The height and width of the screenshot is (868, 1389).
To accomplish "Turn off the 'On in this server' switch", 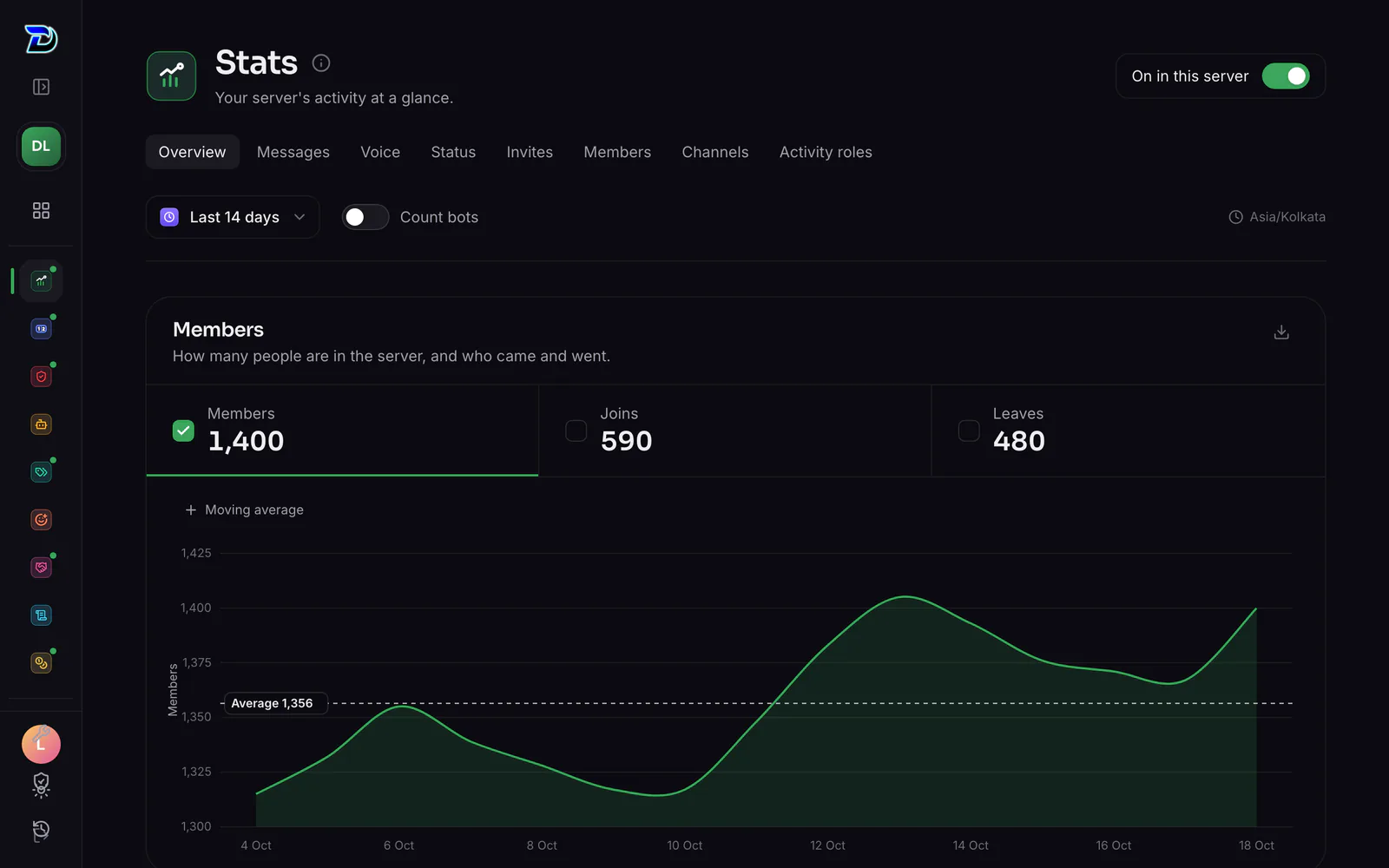I will pos(1286,76).
